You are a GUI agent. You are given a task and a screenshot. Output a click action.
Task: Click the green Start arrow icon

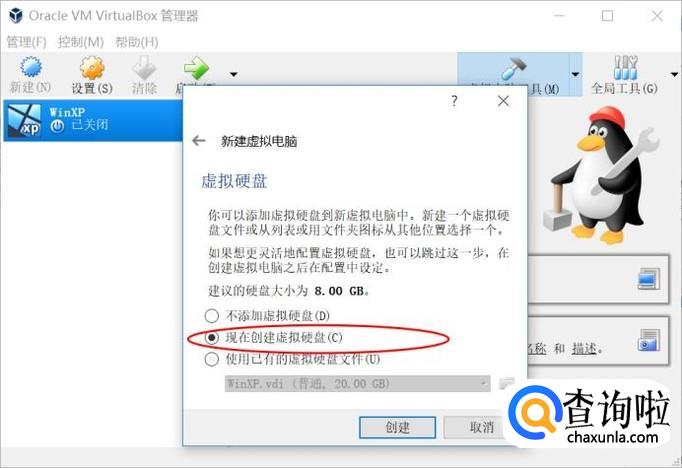196,68
